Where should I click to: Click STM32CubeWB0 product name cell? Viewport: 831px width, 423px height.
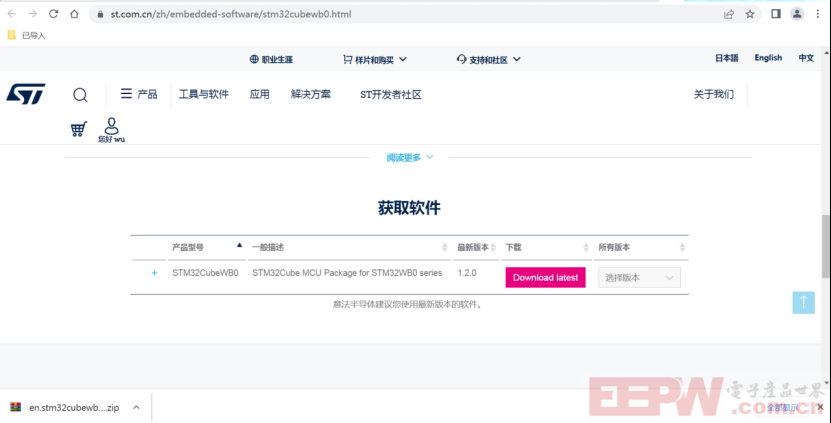pyautogui.click(x=205, y=274)
